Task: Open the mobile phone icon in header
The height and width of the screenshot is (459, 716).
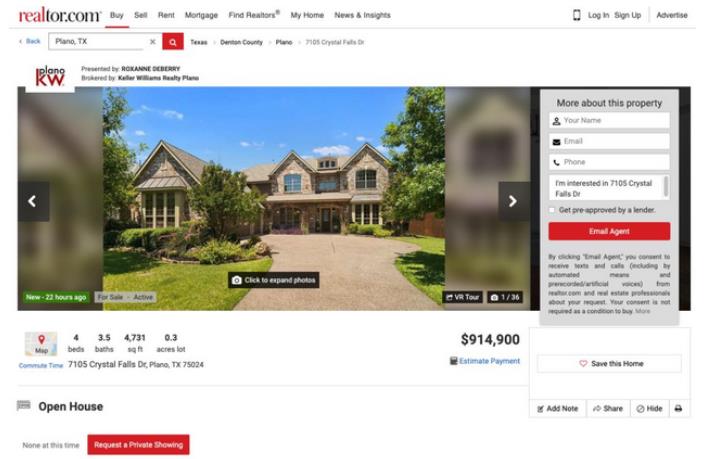Action: pos(577,15)
